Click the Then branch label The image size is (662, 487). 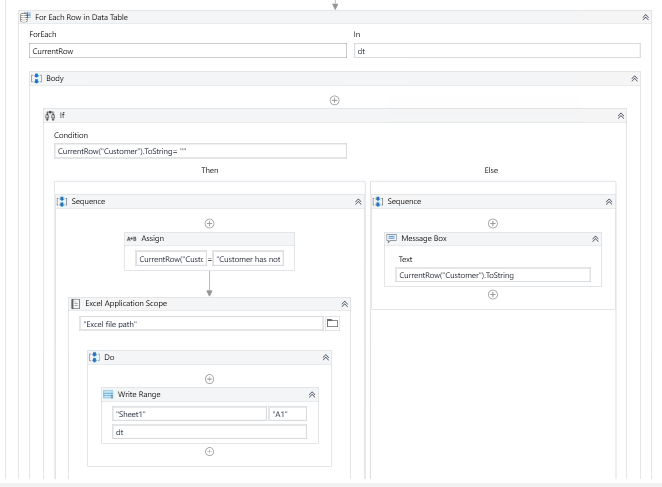coord(209,170)
